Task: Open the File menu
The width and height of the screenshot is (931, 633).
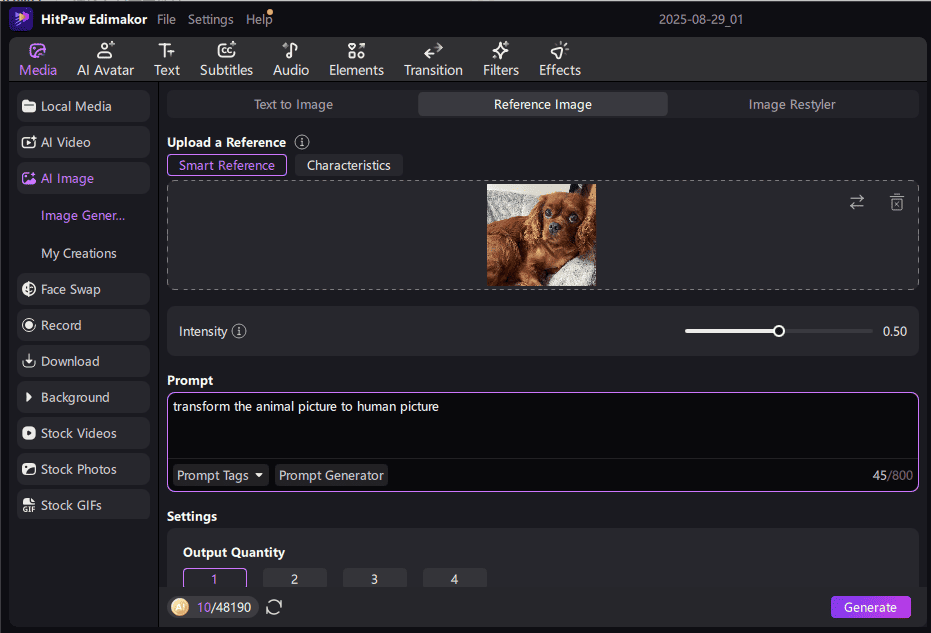Action: pos(166,20)
